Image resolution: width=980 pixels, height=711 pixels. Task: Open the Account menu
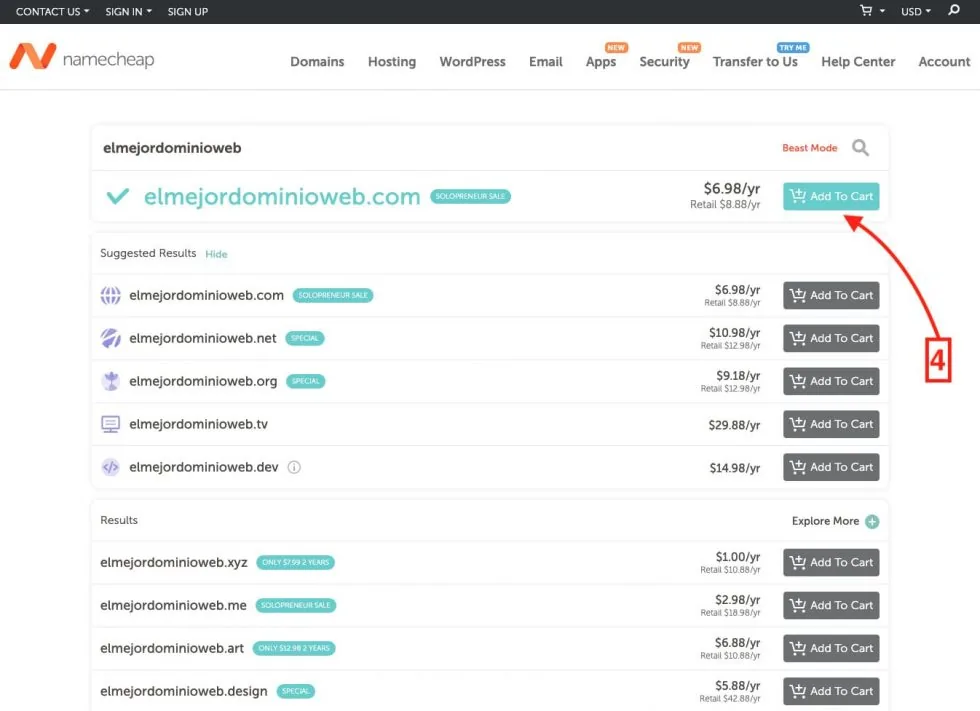click(944, 61)
